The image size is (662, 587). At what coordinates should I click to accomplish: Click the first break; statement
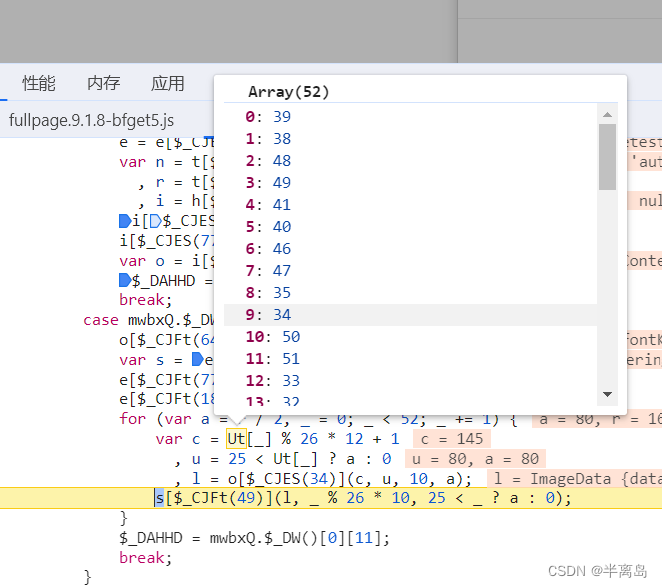pos(146,300)
